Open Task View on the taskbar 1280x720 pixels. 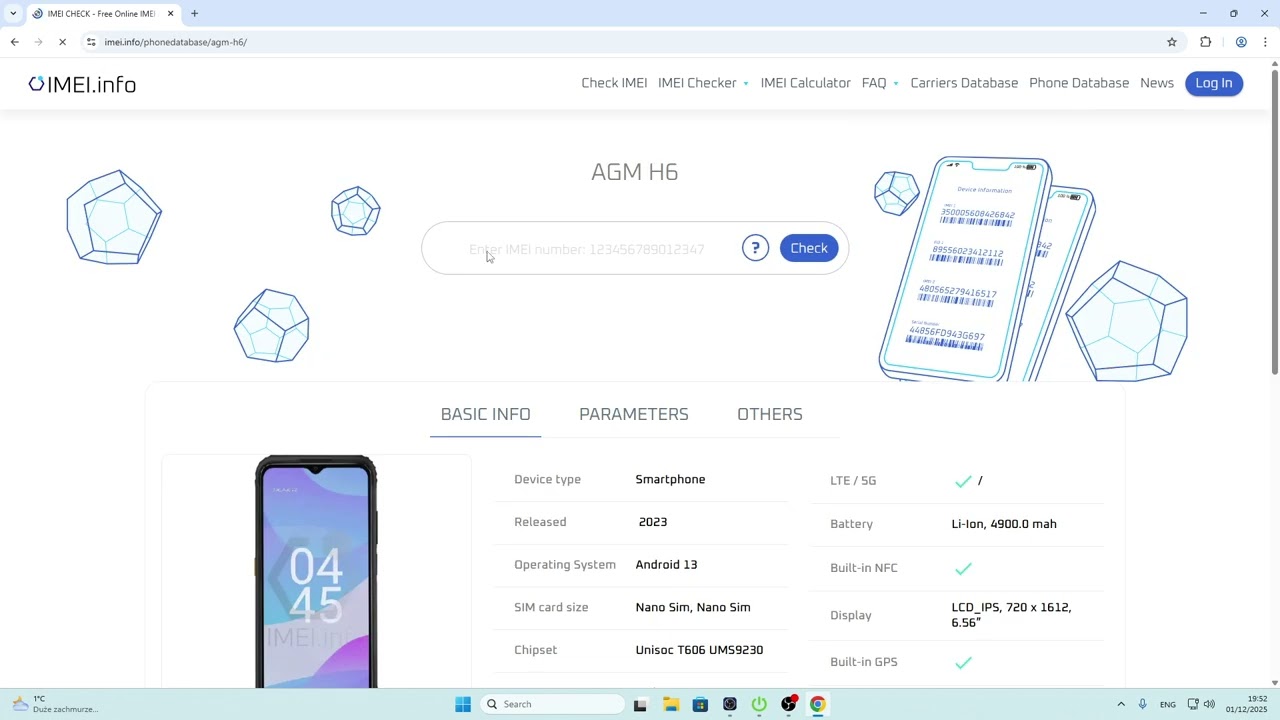(640, 704)
